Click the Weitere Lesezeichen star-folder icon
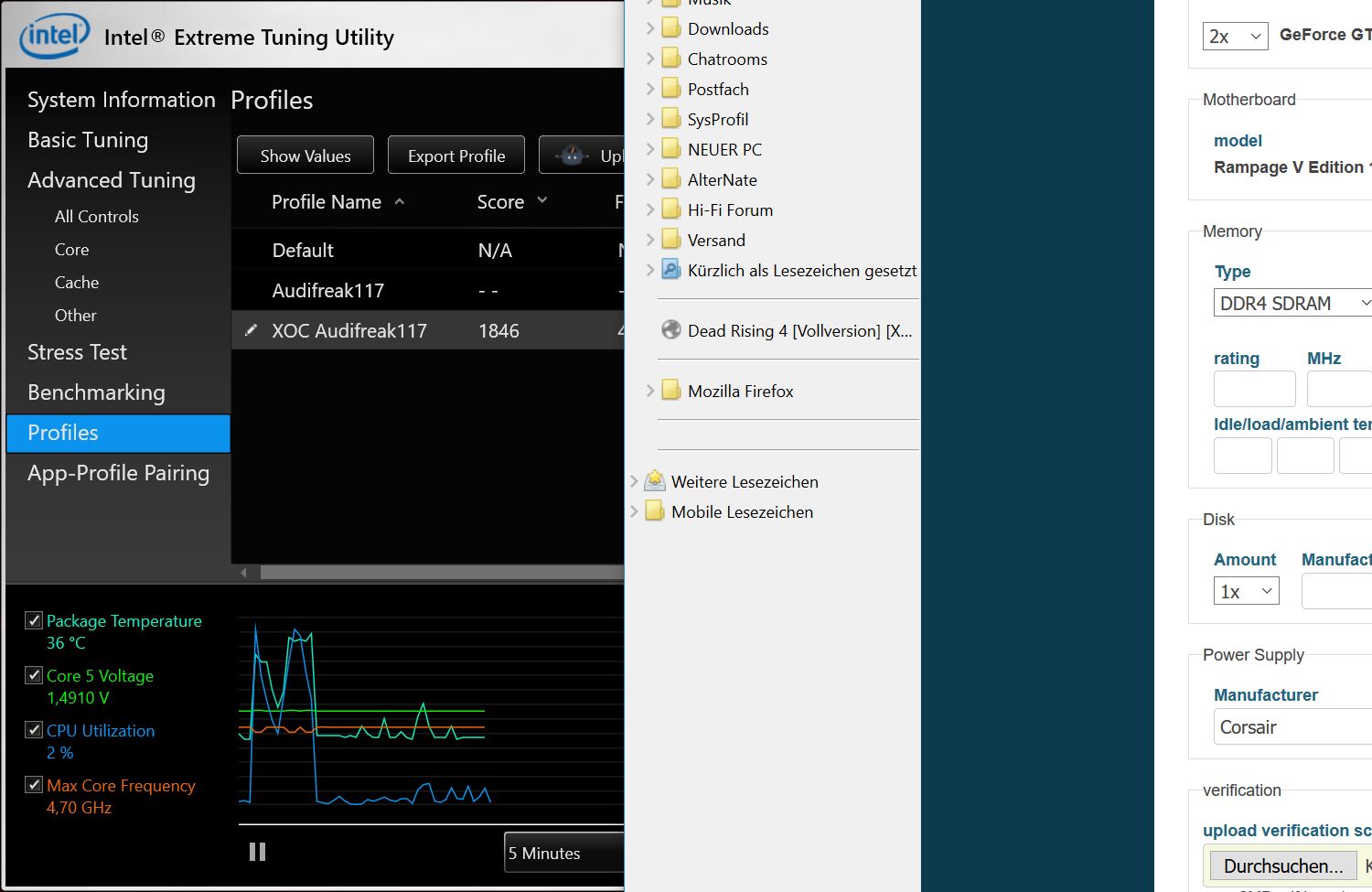This screenshot has height=892, width=1372. 655,481
